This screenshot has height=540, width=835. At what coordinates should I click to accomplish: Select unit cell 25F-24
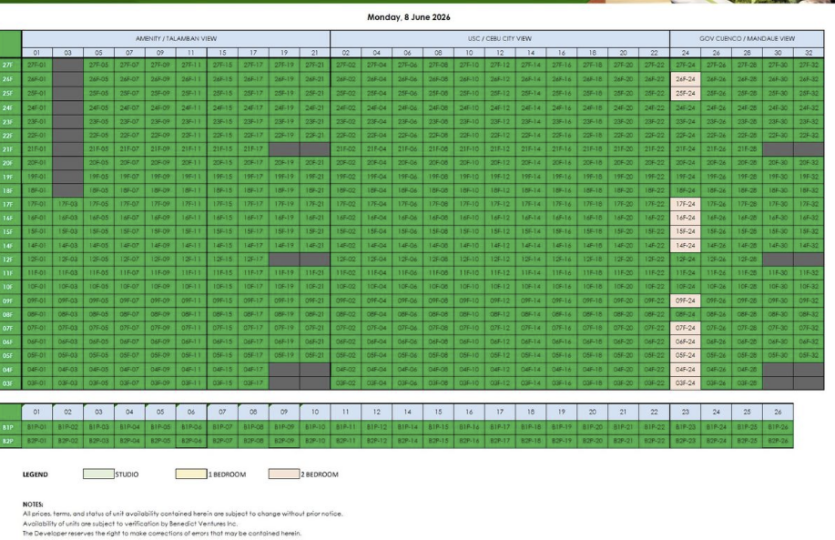pyautogui.click(x=685, y=93)
